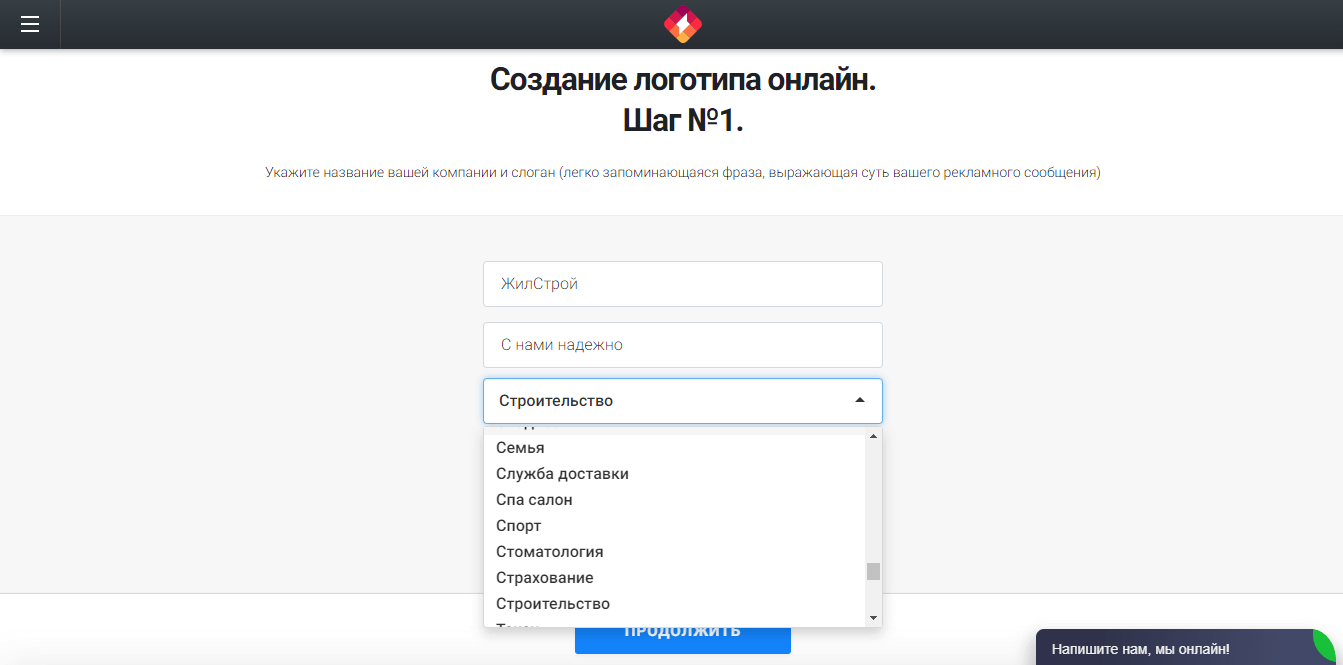Collapse the category dropdown using its chevron
1343x665 pixels.
(858, 400)
